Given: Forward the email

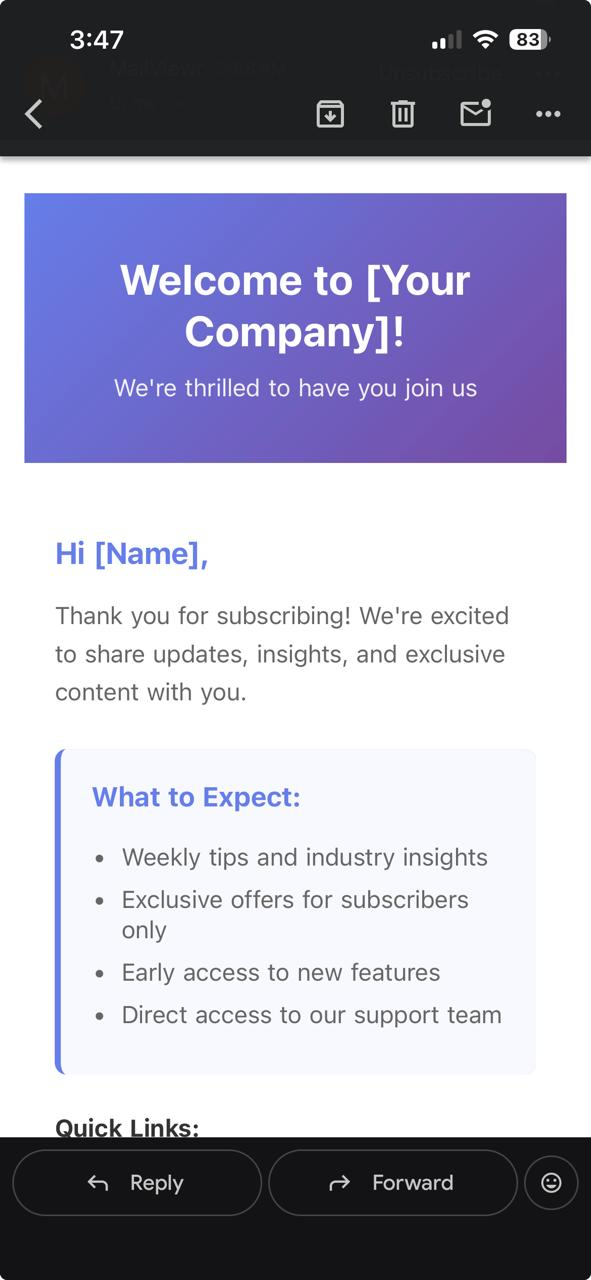Looking at the screenshot, I should pyautogui.click(x=392, y=1183).
